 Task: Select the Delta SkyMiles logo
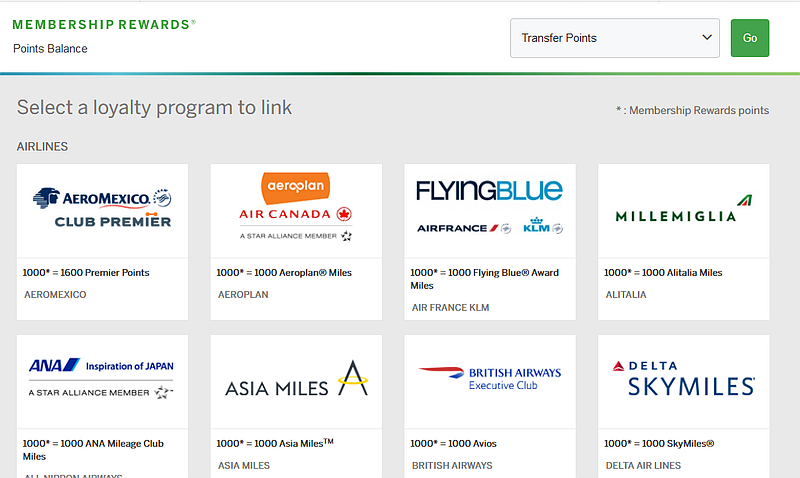(684, 379)
